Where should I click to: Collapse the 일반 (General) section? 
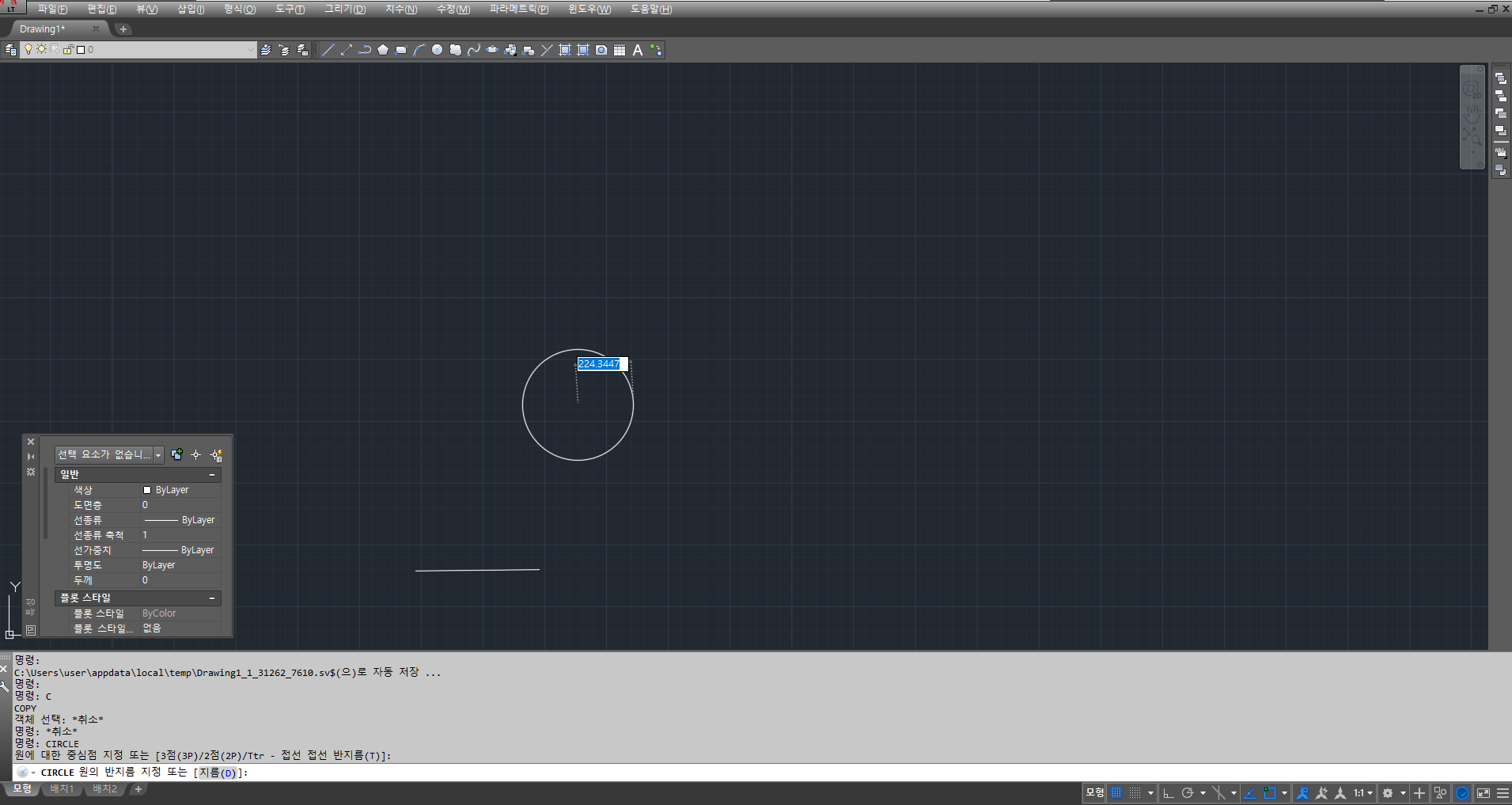coord(212,475)
